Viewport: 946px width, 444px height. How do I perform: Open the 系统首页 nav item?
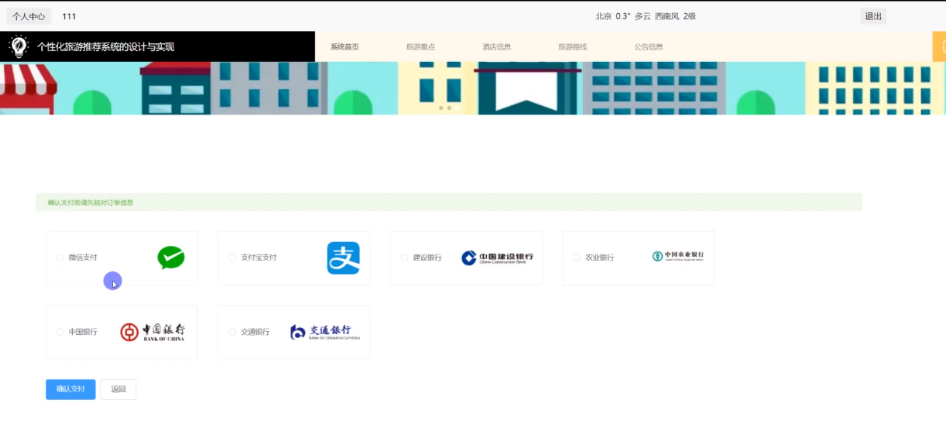(344, 46)
